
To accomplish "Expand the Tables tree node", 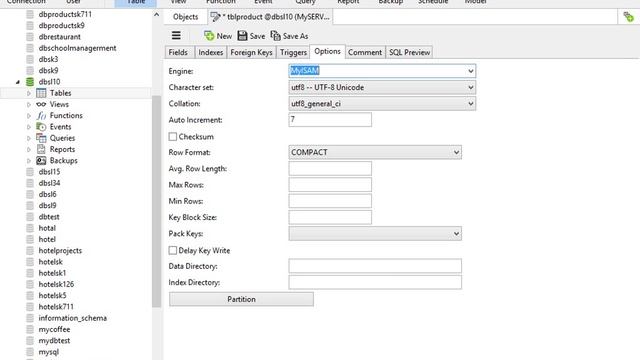I will click(29, 93).
